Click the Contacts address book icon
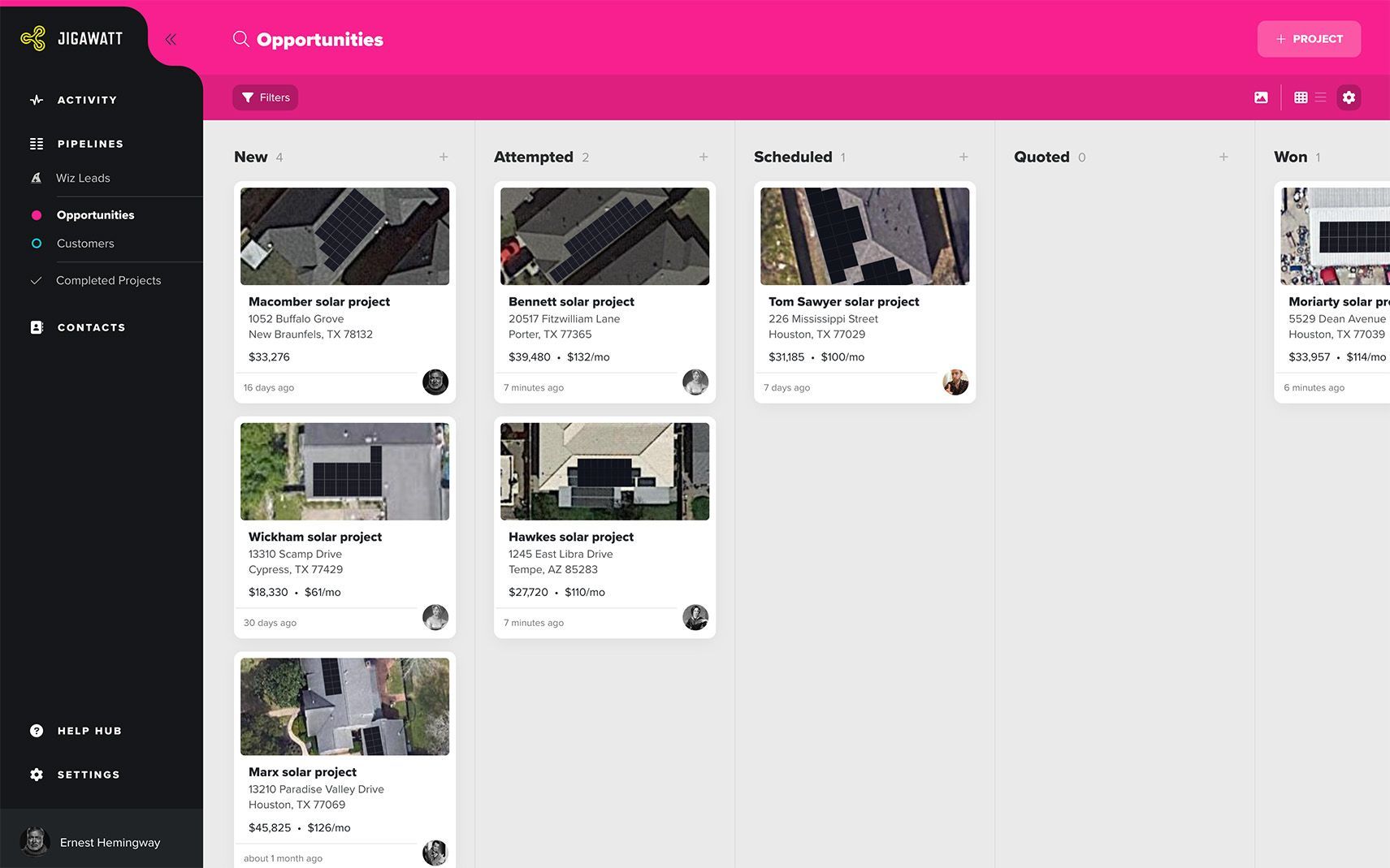Image resolution: width=1390 pixels, height=868 pixels. 37,327
